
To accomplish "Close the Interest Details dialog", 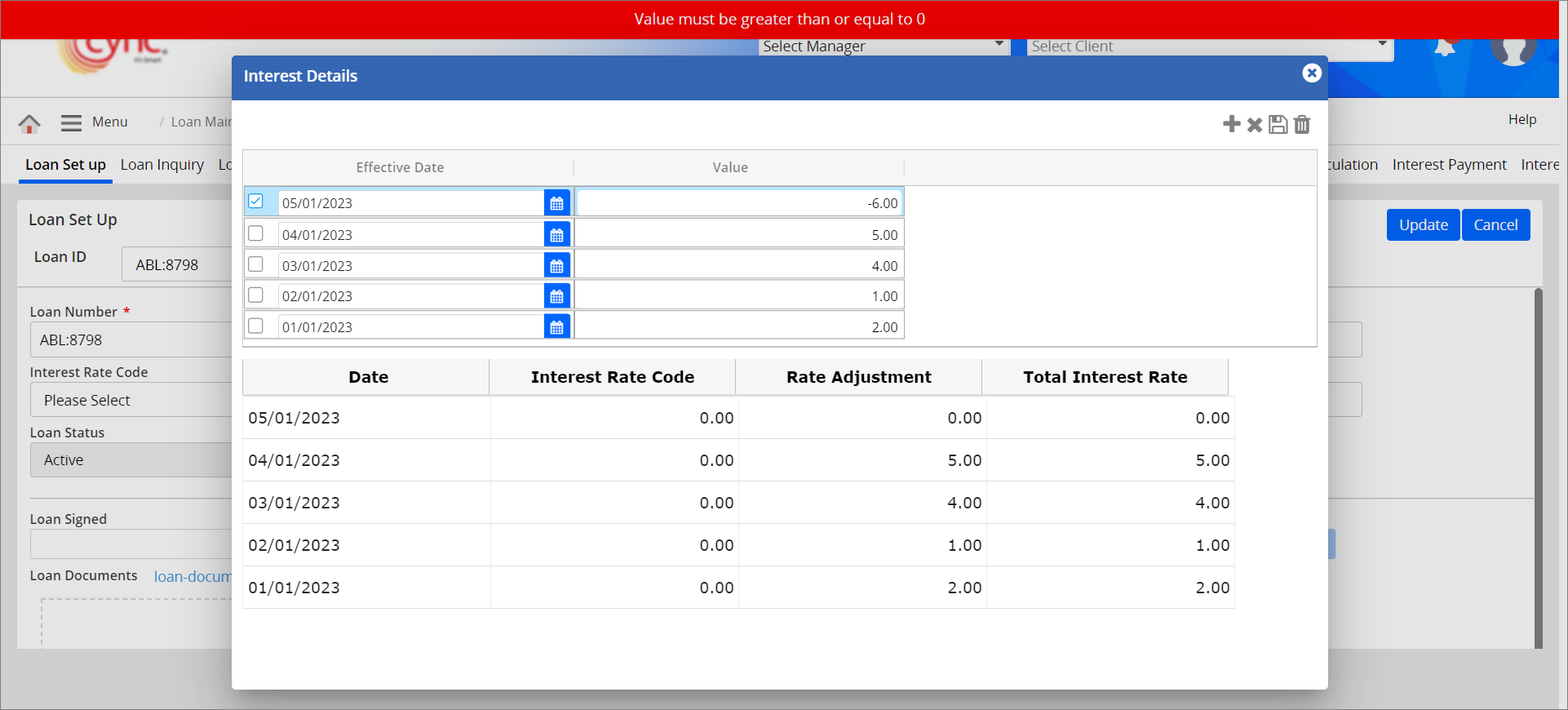I will (1311, 73).
